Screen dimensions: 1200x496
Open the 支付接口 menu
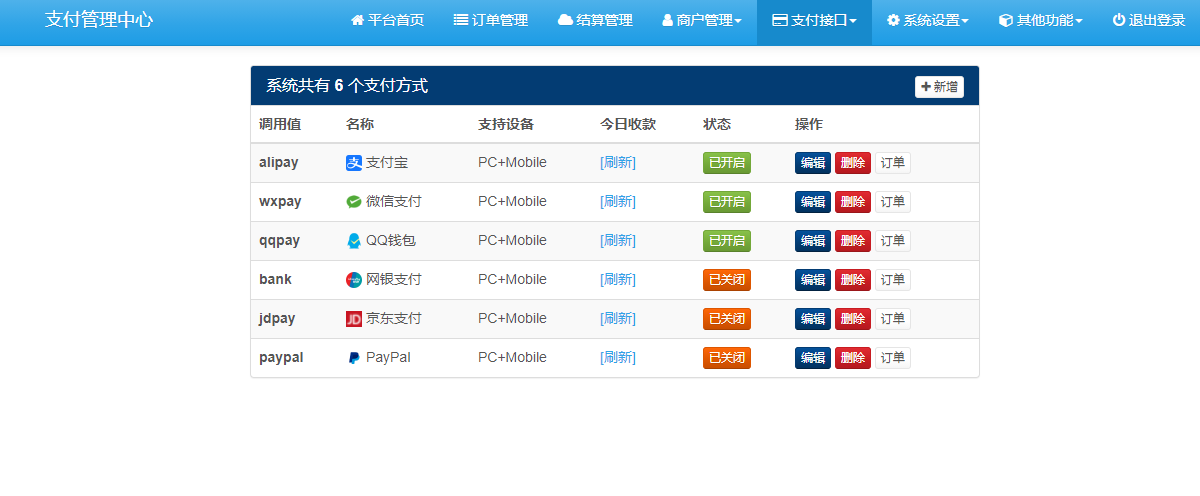tap(814, 21)
